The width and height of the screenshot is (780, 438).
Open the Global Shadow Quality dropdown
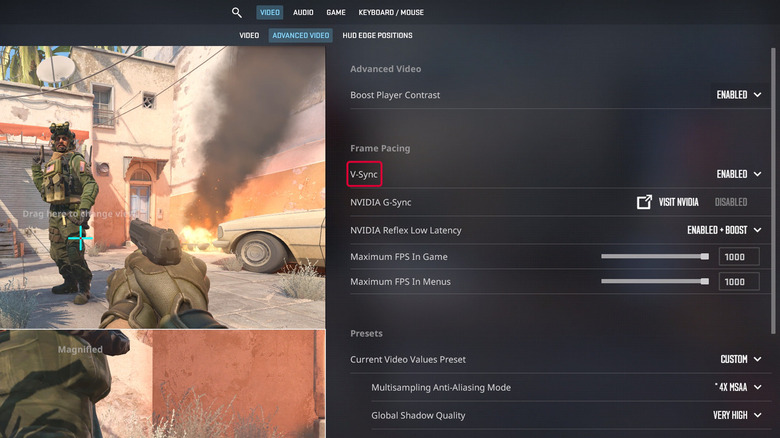[x=737, y=415]
